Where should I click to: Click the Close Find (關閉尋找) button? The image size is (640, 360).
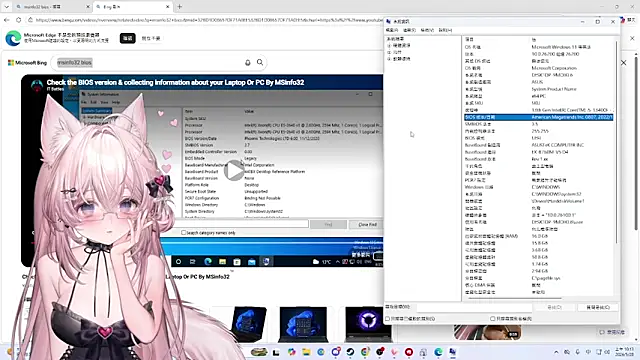point(598,307)
